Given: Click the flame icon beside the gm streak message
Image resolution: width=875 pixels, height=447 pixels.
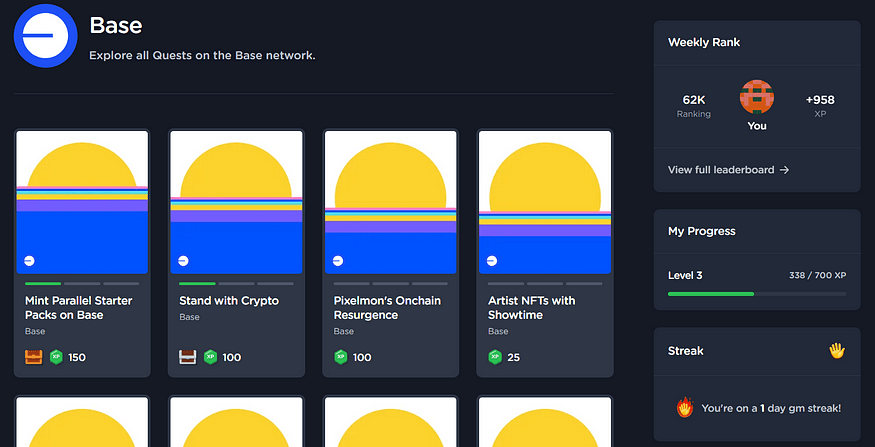Looking at the screenshot, I should point(685,408).
